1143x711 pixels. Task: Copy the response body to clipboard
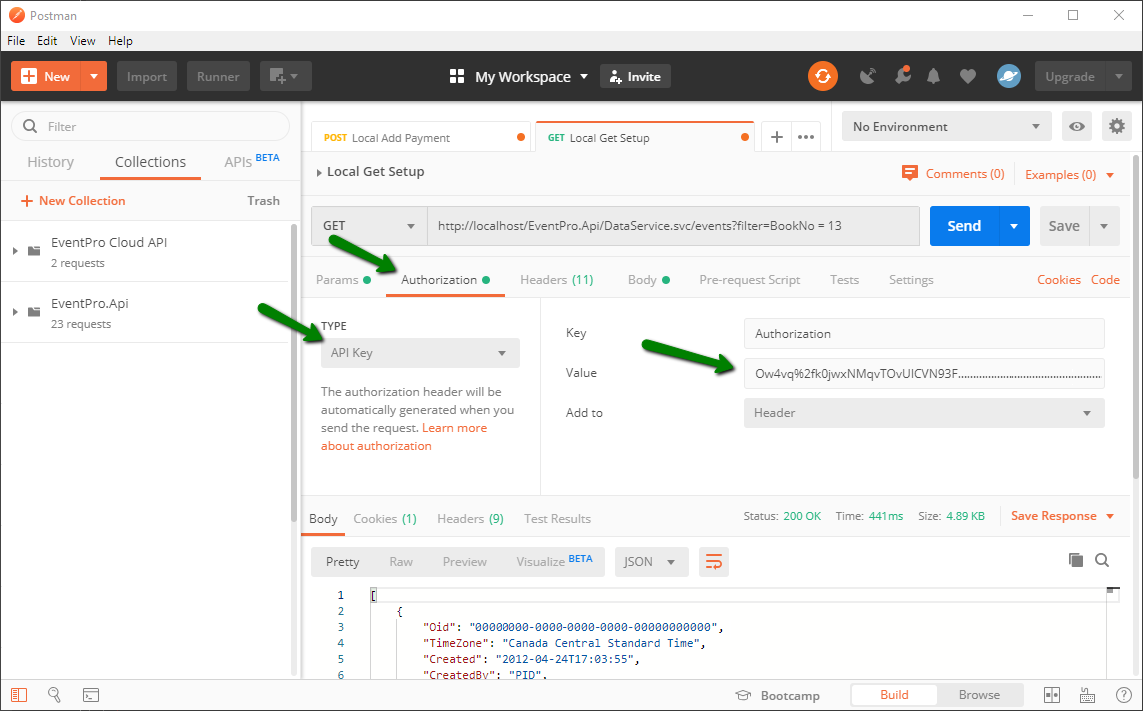(x=1075, y=560)
